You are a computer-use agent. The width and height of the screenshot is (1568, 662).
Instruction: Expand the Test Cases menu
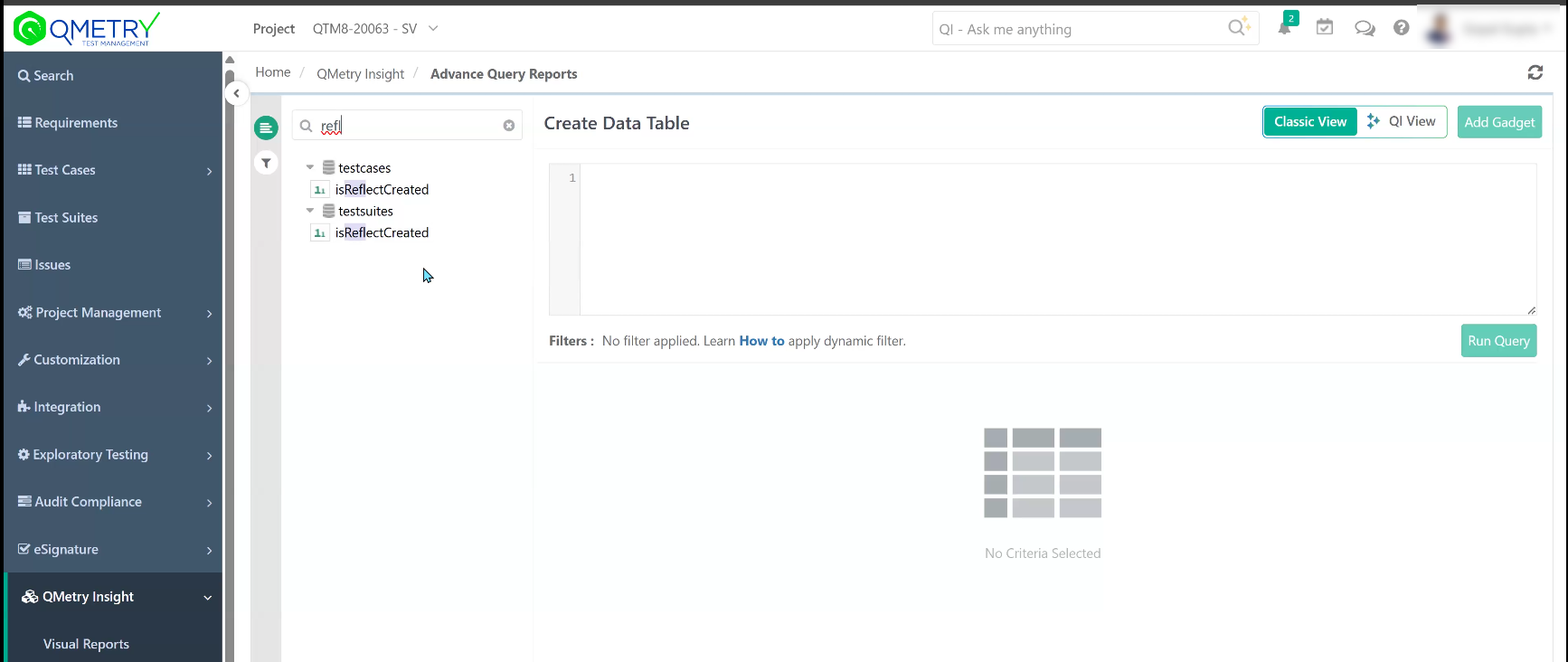pos(113,170)
